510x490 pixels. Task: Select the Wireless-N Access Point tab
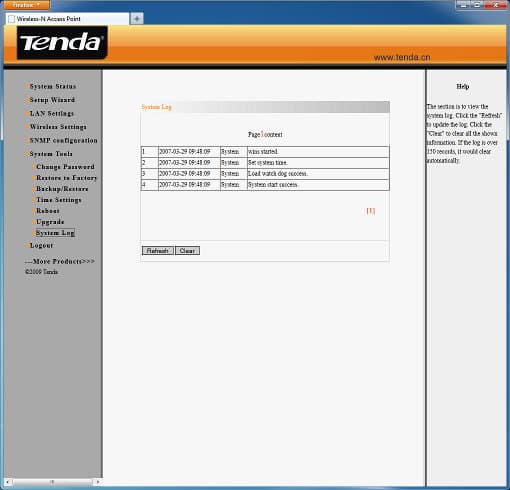coord(67,19)
